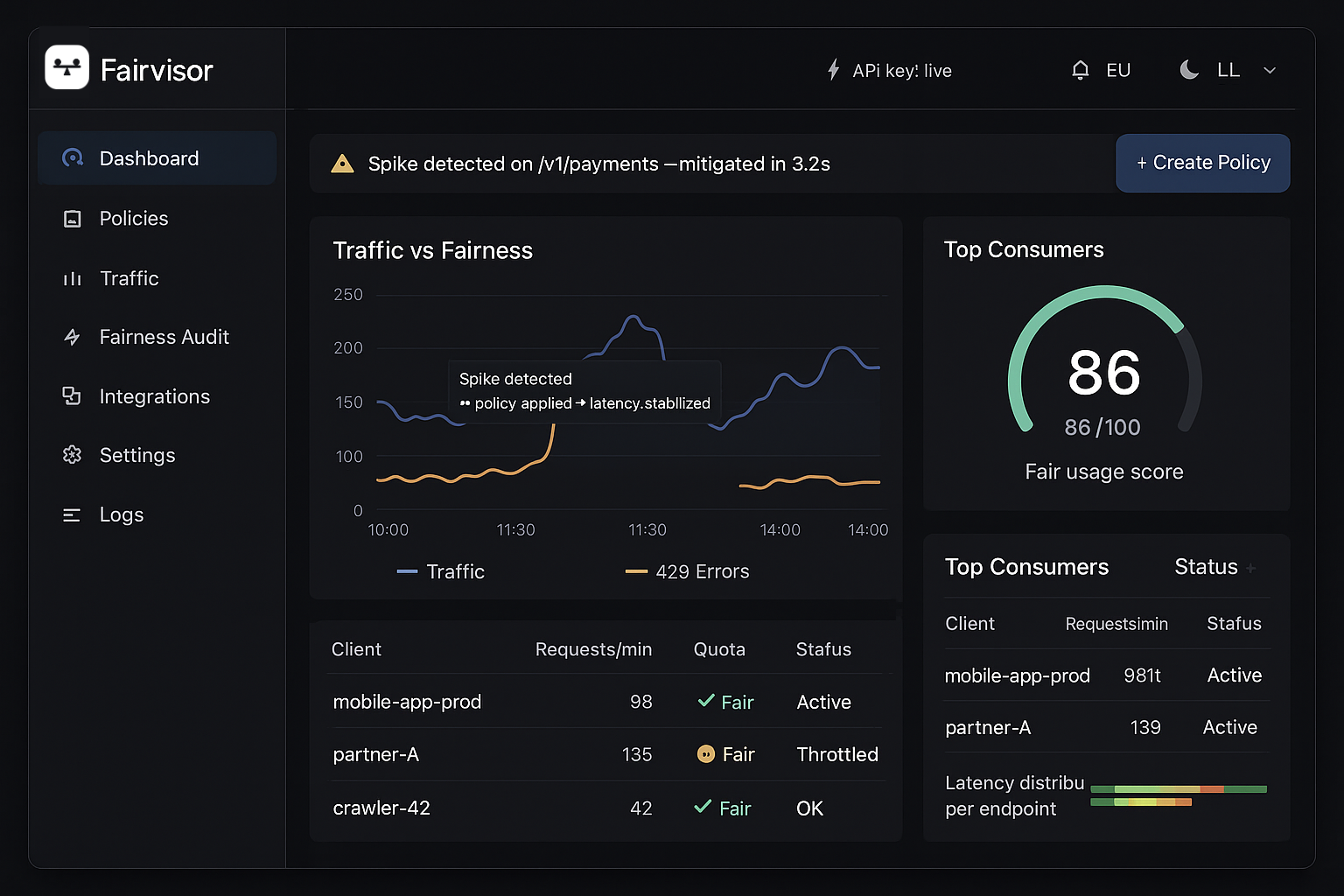Select the Fairness Audit lightning icon

73,337
